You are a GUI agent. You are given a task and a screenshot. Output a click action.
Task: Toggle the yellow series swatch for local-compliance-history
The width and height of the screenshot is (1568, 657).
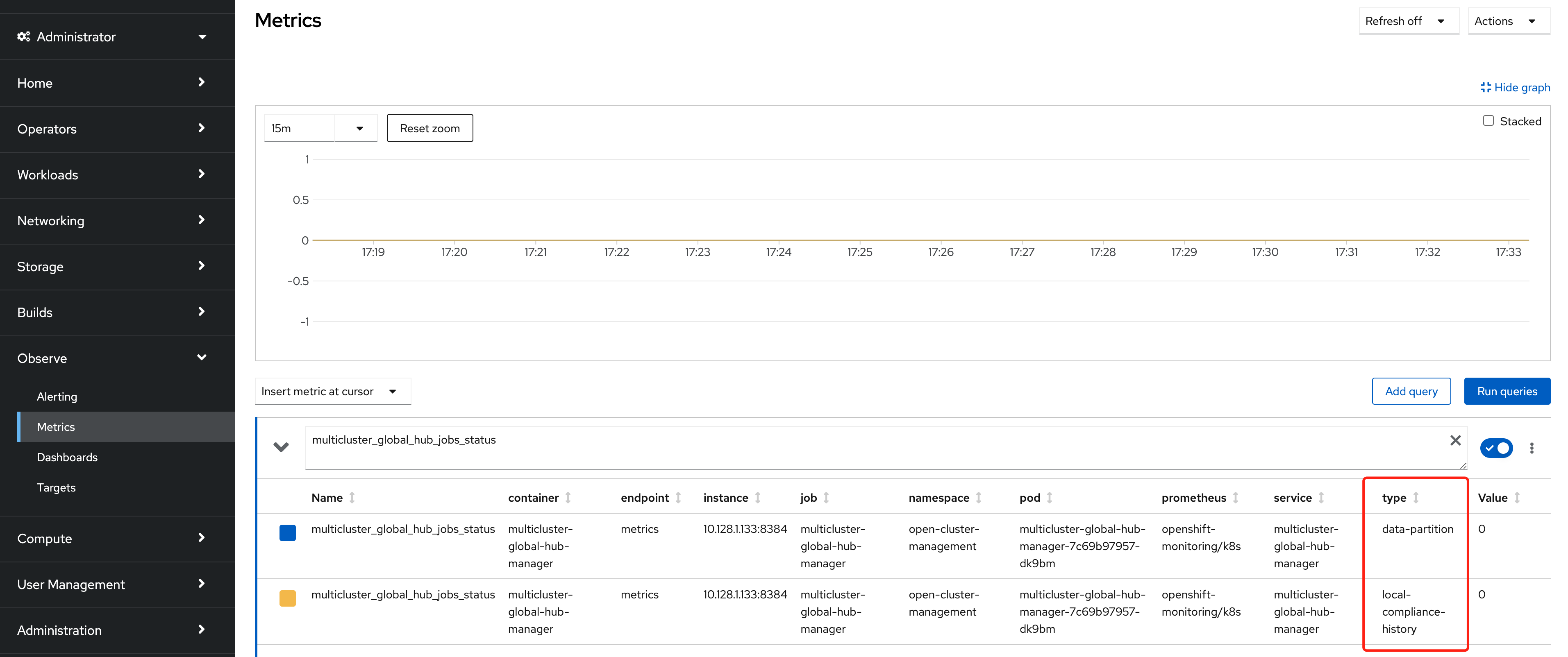pos(287,598)
